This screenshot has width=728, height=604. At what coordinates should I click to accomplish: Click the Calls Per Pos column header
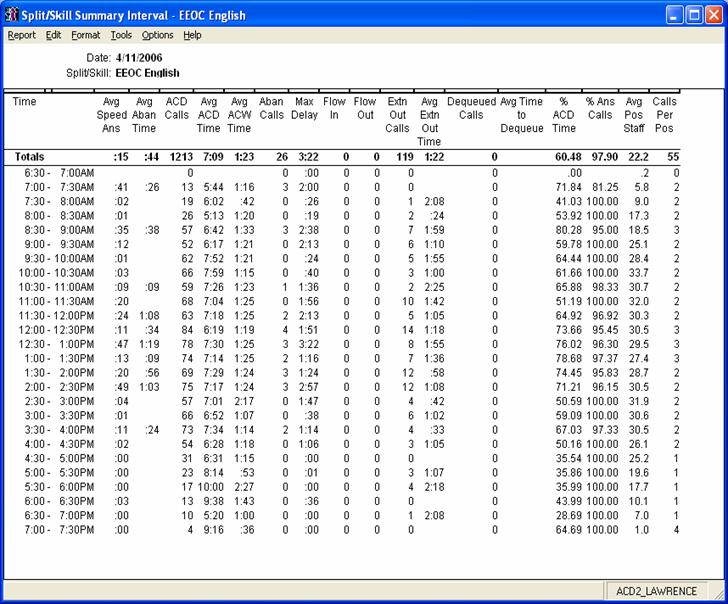tap(664, 115)
